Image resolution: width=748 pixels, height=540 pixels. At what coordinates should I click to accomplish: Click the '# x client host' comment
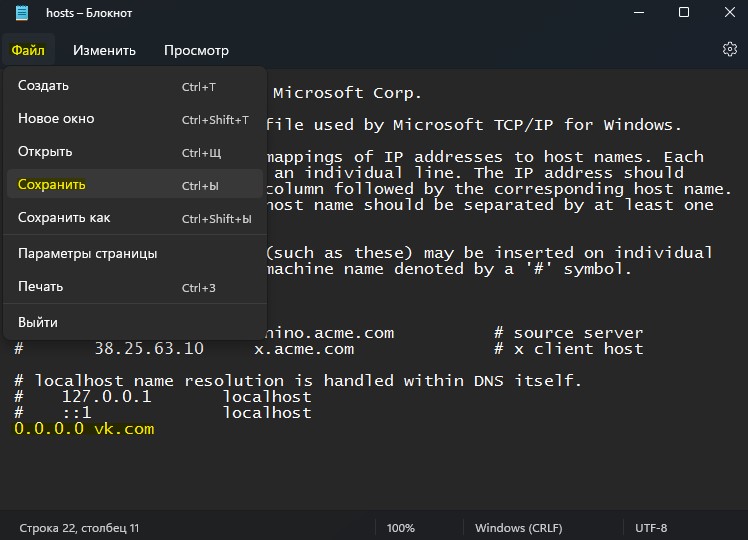569,349
